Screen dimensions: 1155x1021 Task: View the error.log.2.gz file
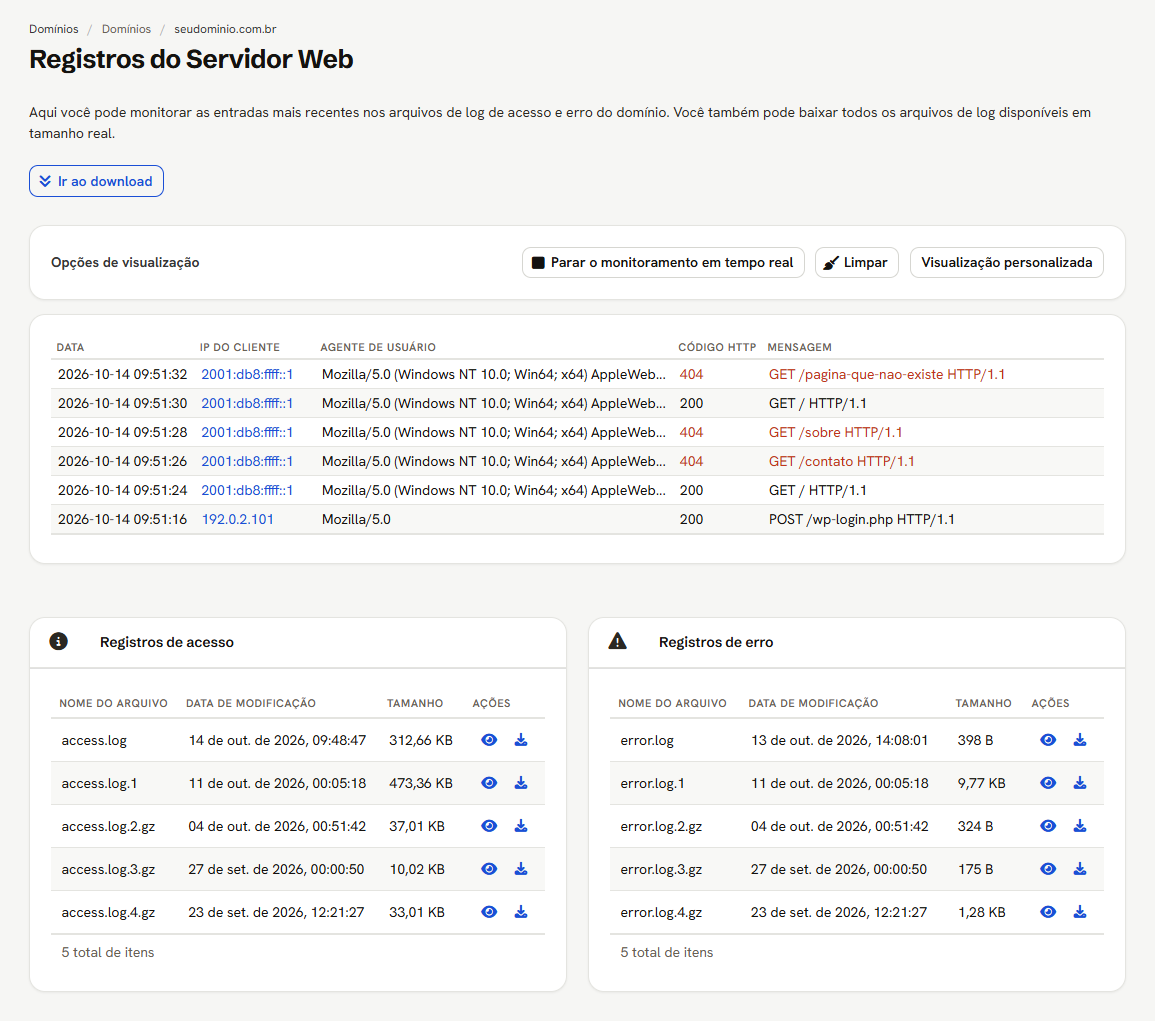tap(1048, 826)
